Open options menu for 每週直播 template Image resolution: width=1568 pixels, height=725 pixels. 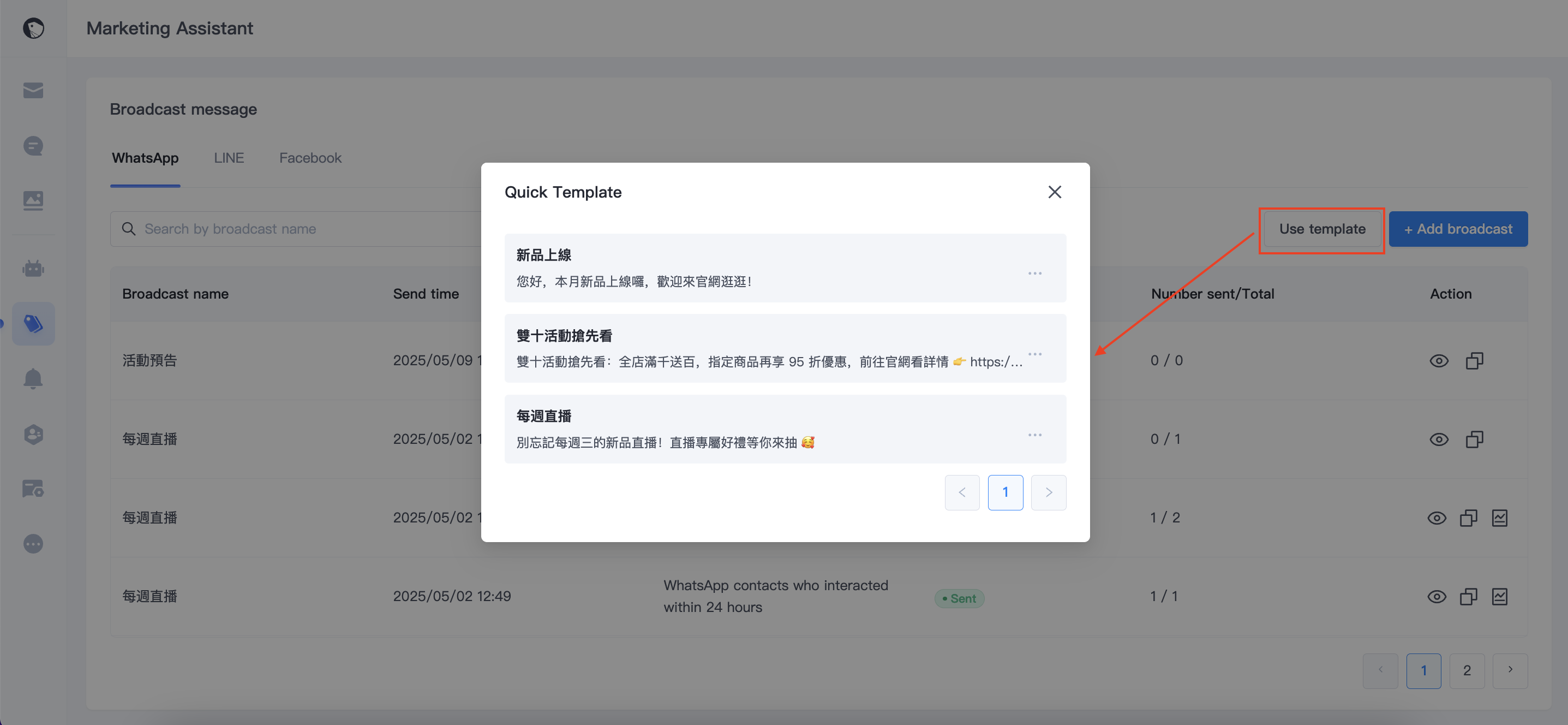click(x=1035, y=435)
